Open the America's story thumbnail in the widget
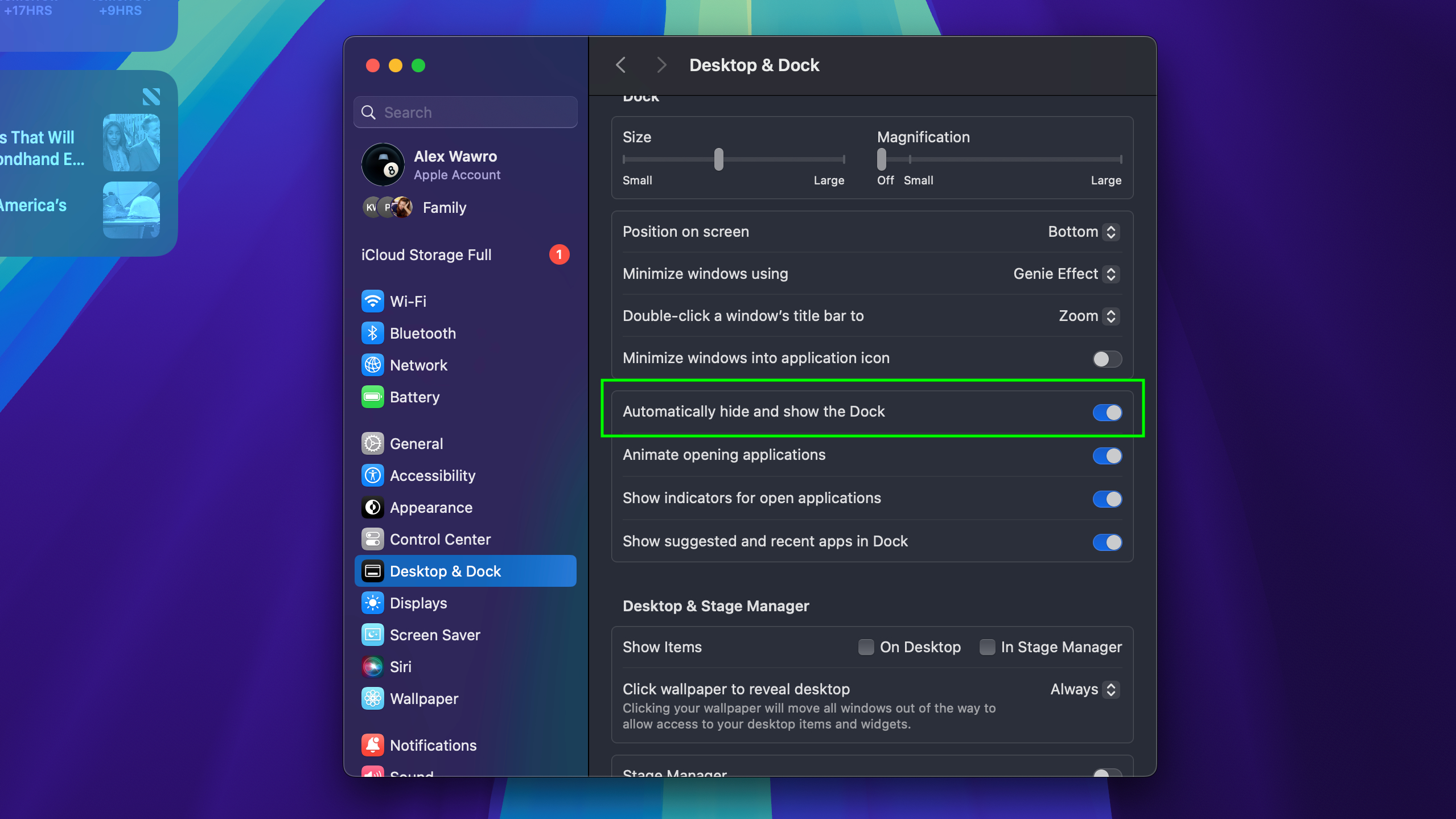Screen dimensions: 1456x819 (x=131, y=210)
